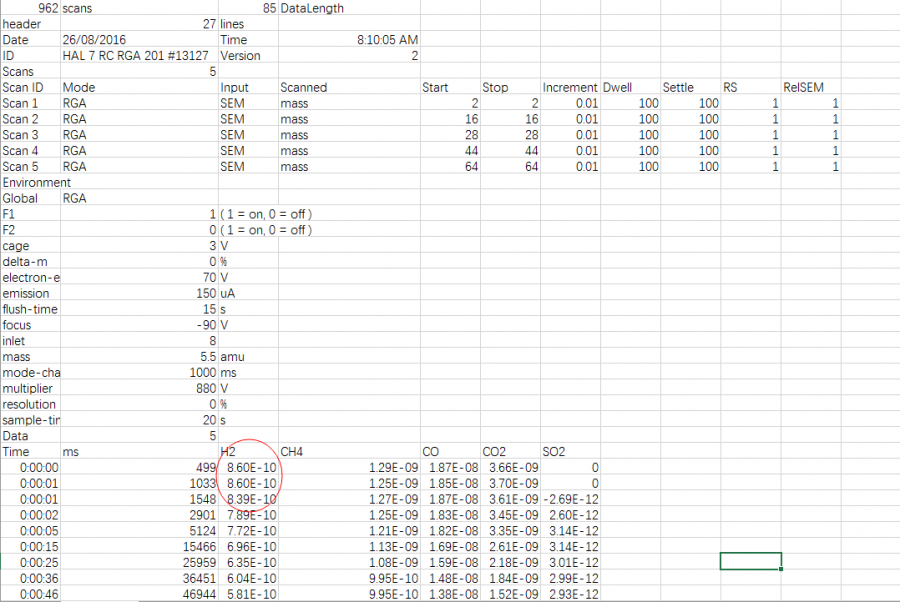
Task: Select the header label cell
Action: (30, 24)
